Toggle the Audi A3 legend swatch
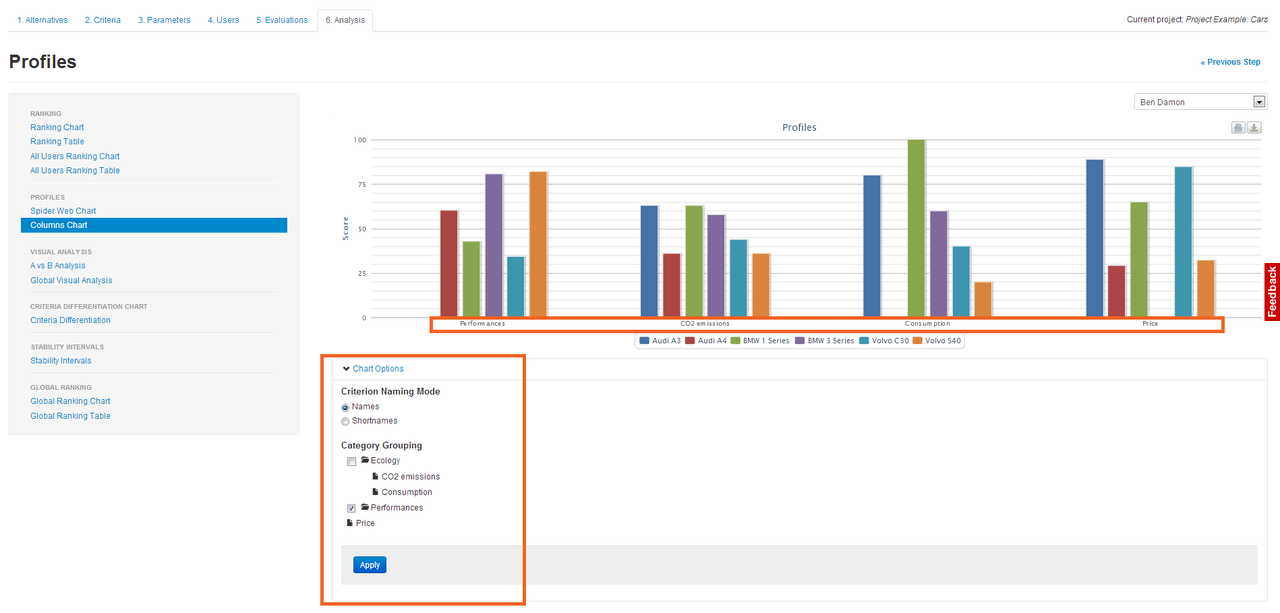The image size is (1280, 613). click(644, 341)
